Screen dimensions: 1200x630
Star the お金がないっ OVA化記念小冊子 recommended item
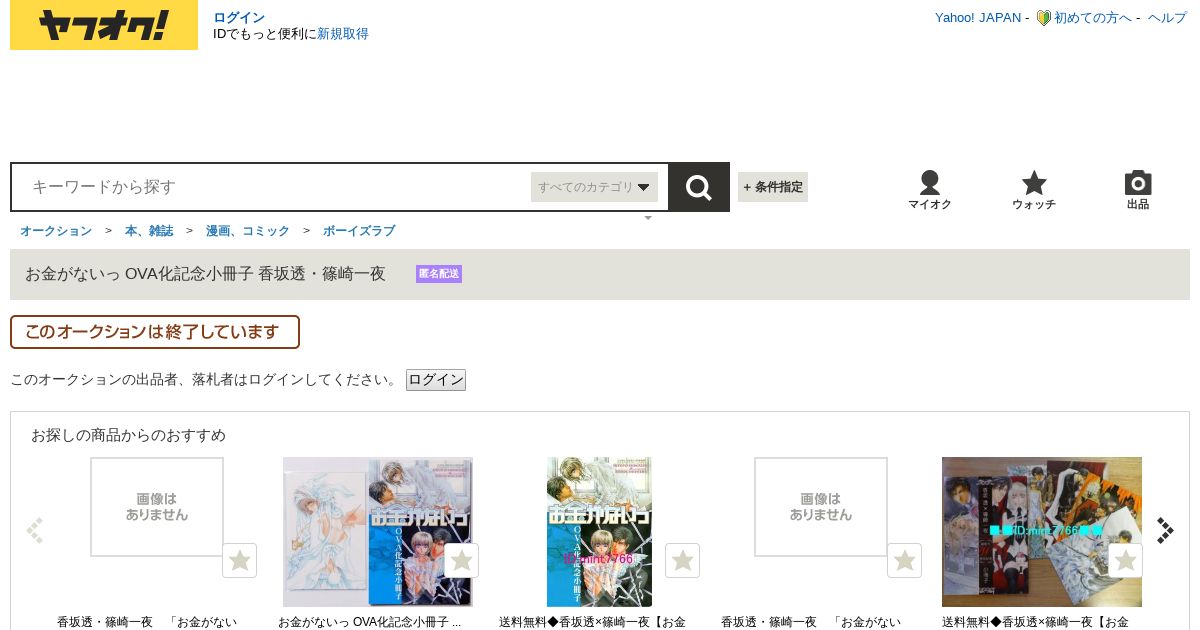461,561
